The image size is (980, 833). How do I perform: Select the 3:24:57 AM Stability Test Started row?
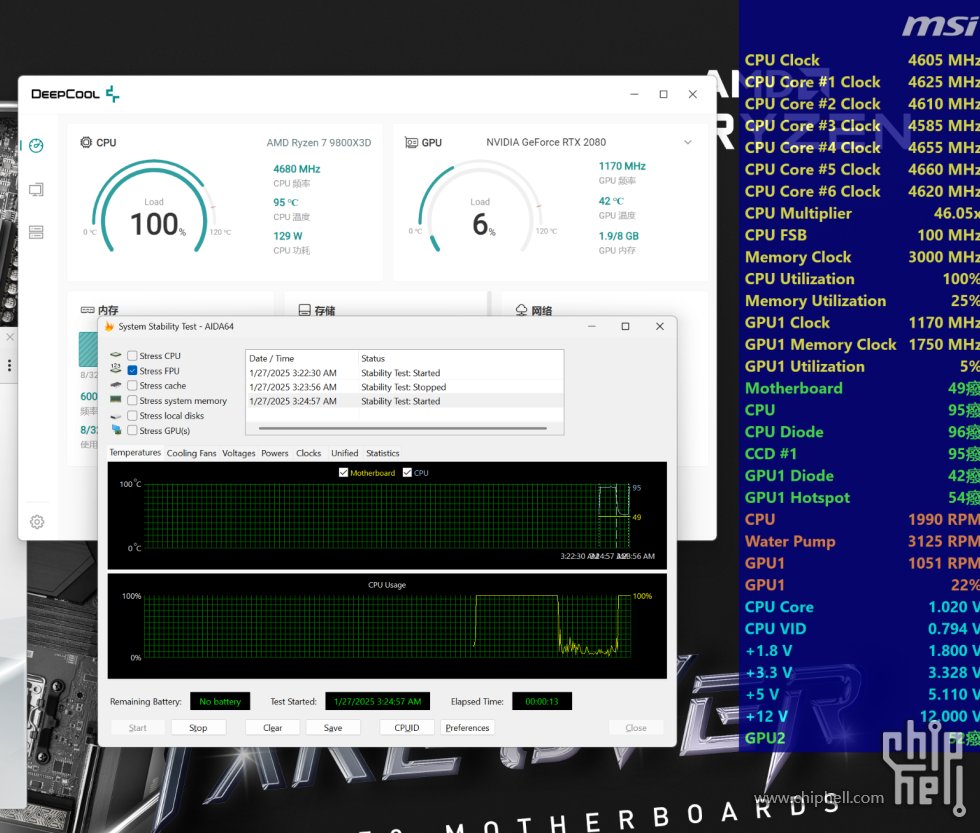coord(404,401)
